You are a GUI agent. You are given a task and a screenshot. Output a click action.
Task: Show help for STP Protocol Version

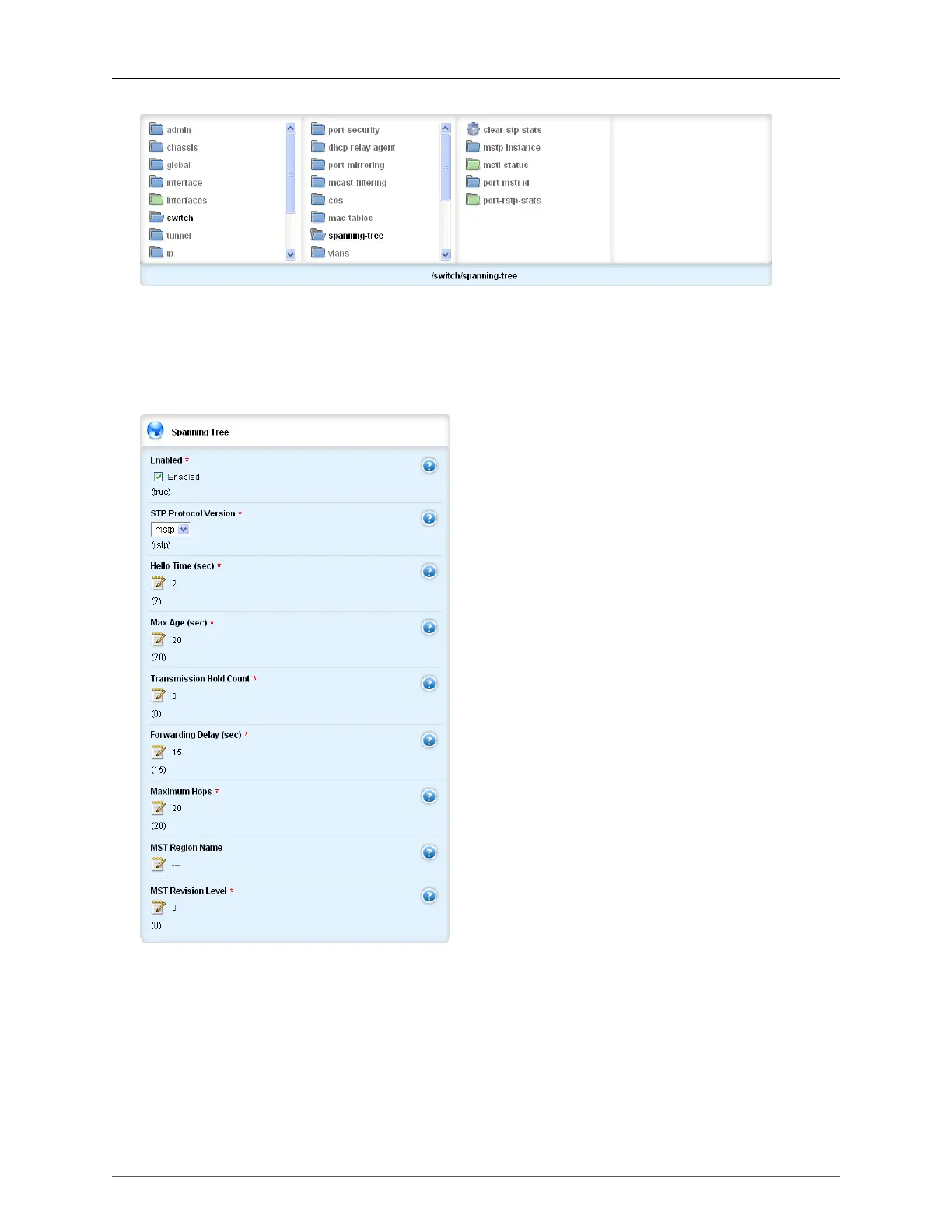pyautogui.click(x=429, y=518)
